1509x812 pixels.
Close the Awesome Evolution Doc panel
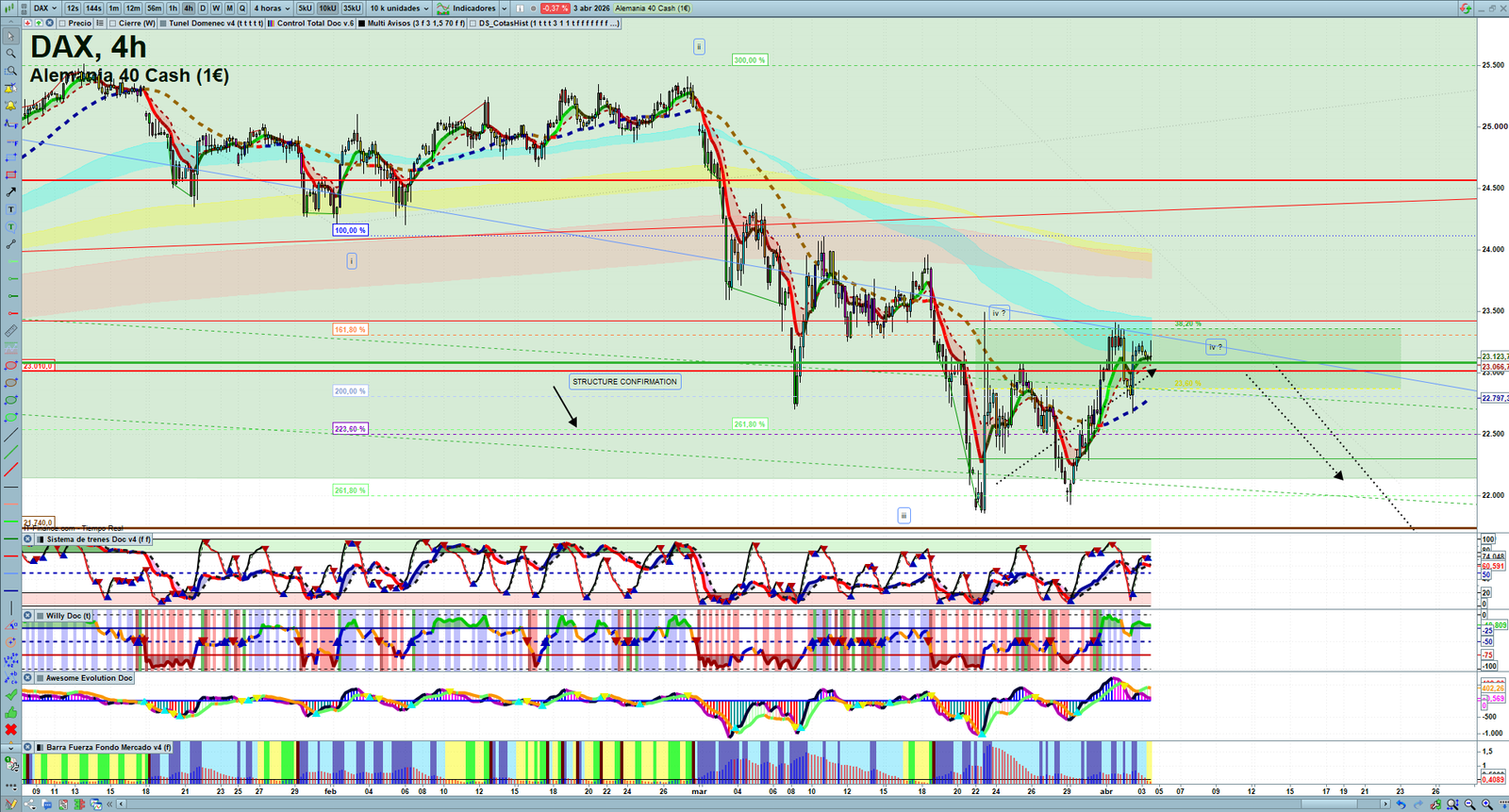pos(27,678)
